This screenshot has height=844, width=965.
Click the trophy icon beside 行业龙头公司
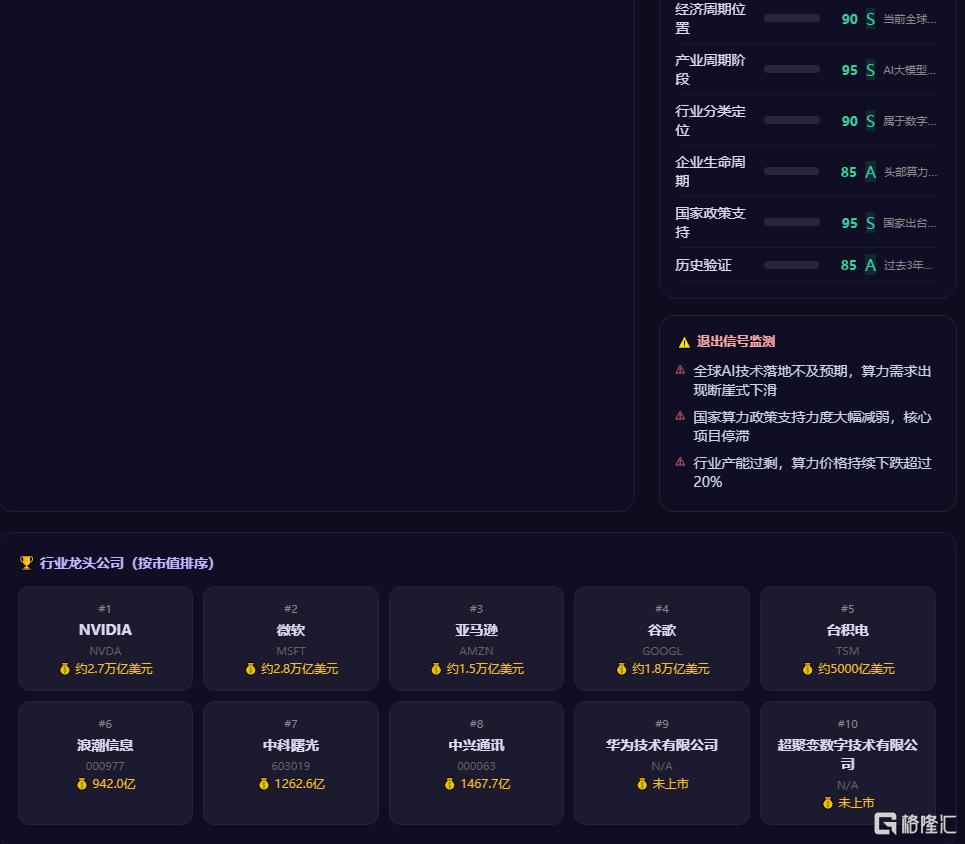pos(26,563)
